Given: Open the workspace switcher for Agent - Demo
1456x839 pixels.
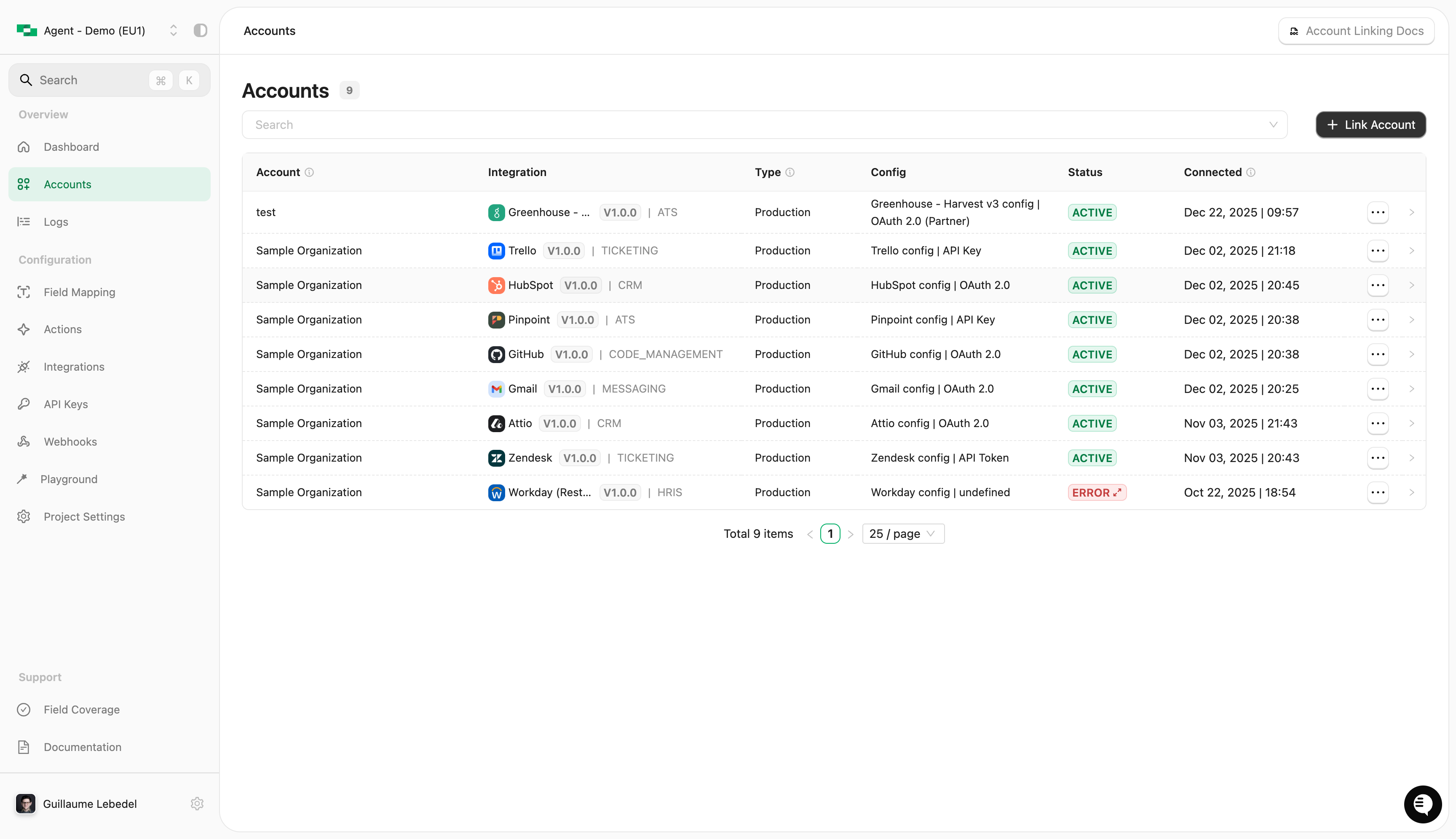Looking at the screenshot, I should [x=173, y=30].
